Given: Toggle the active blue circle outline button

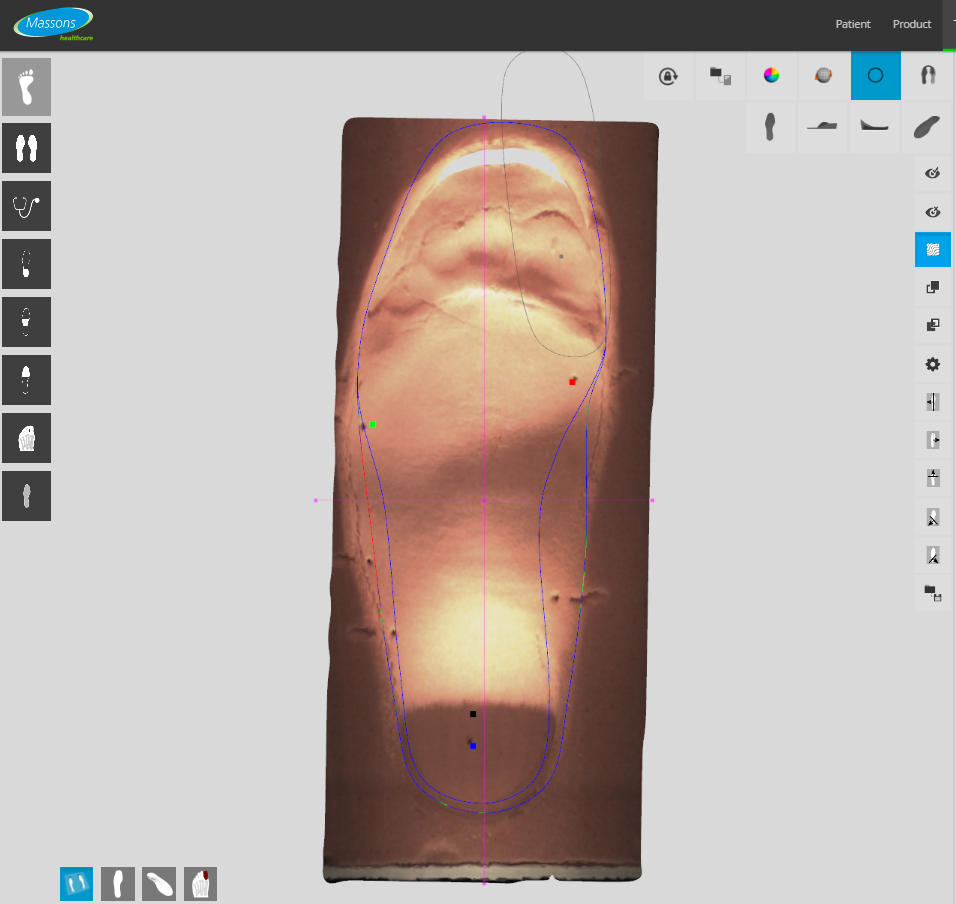Looking at the screenshot, I should pos(876,76).
